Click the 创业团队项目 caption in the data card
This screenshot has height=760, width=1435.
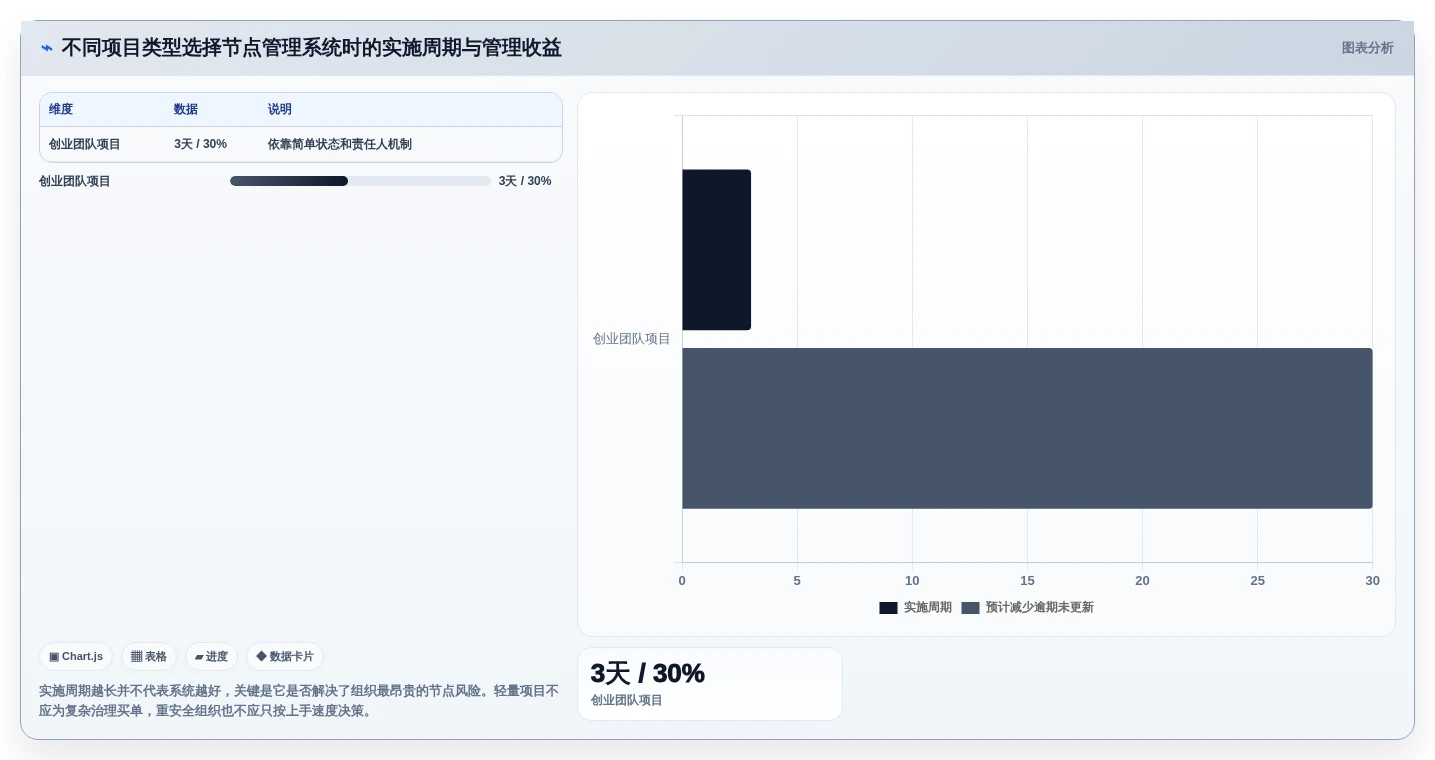627,700
